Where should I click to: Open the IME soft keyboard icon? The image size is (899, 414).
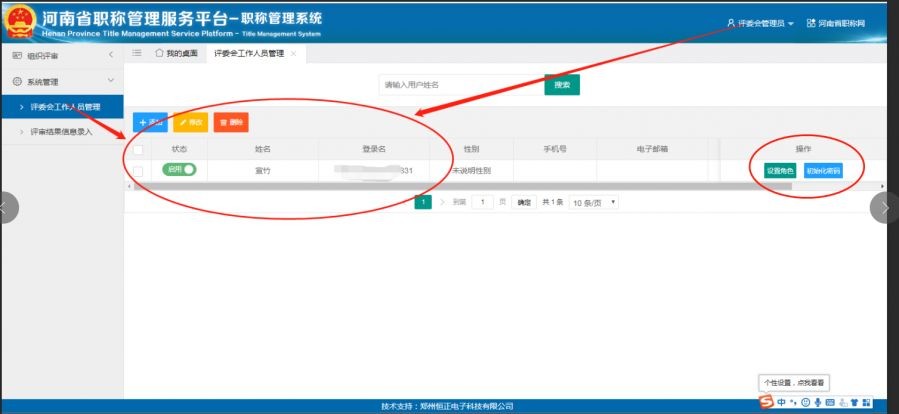coord(830,403)
